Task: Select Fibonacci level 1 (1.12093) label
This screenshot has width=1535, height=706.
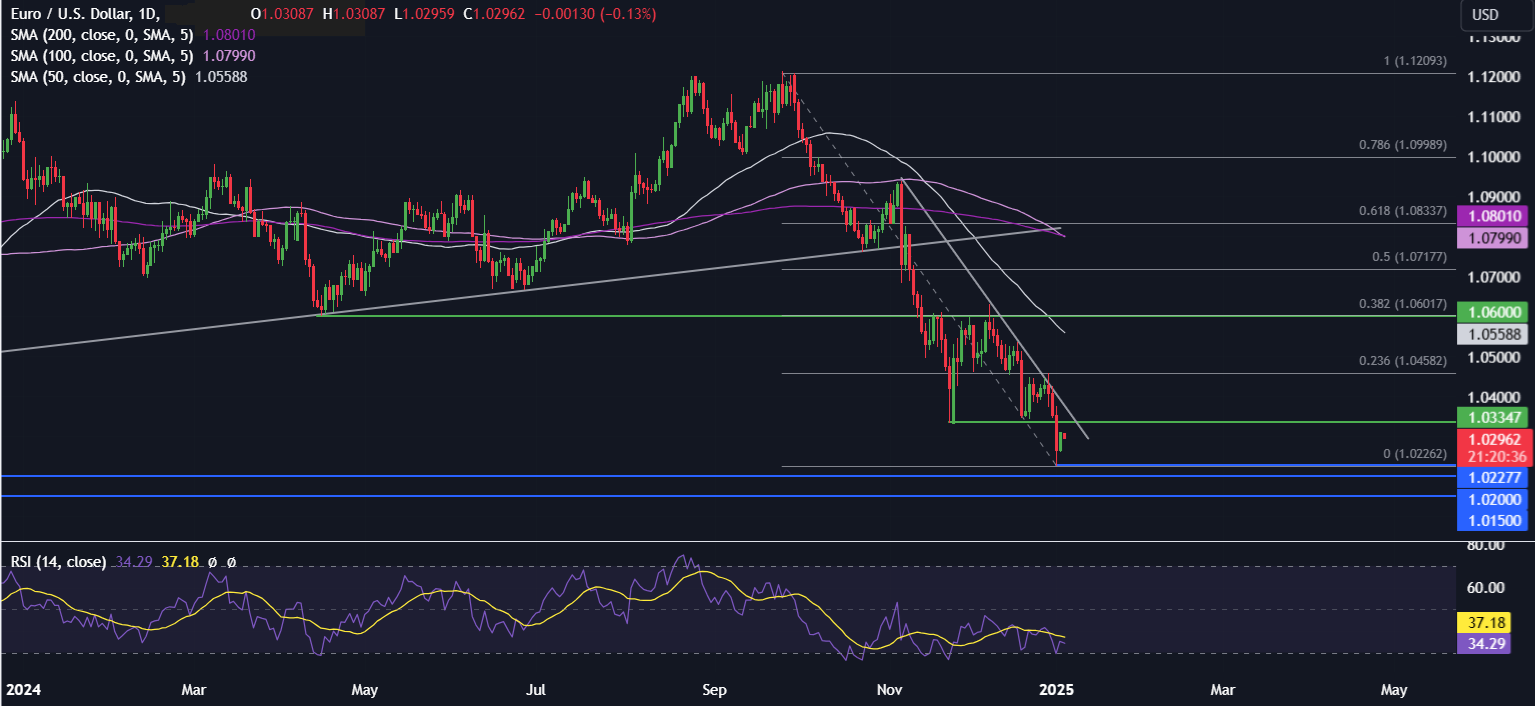Action: [x=1415, y=61]
